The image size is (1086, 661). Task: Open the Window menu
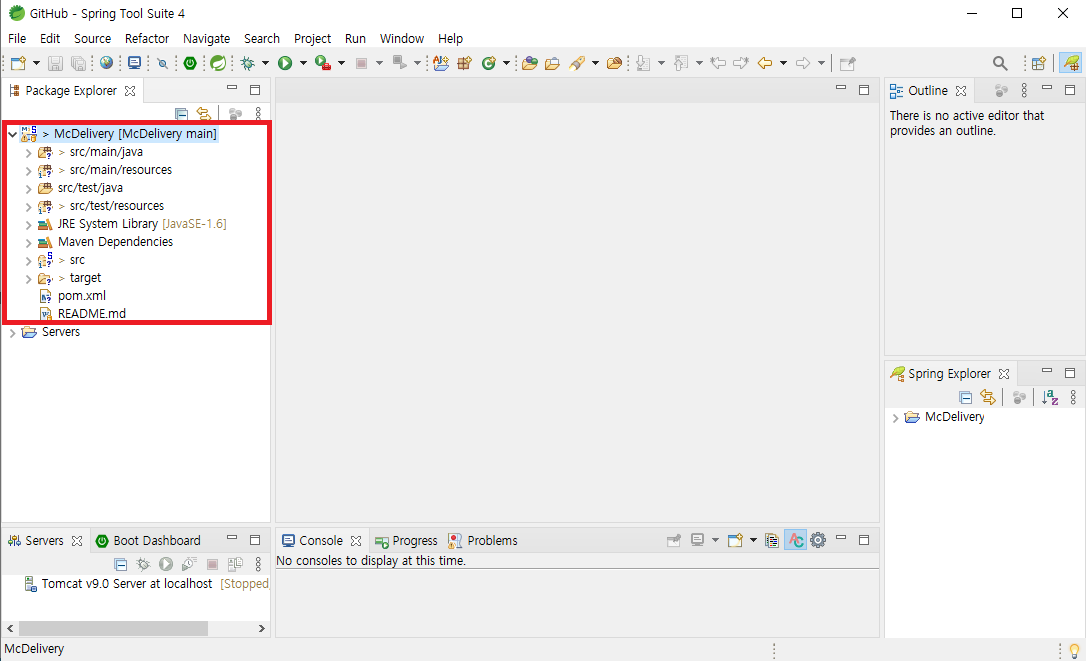[402, 39]
